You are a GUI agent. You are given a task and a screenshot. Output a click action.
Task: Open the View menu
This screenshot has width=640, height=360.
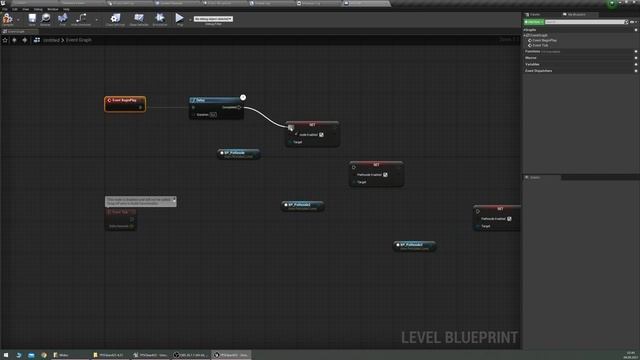[26, 9]
